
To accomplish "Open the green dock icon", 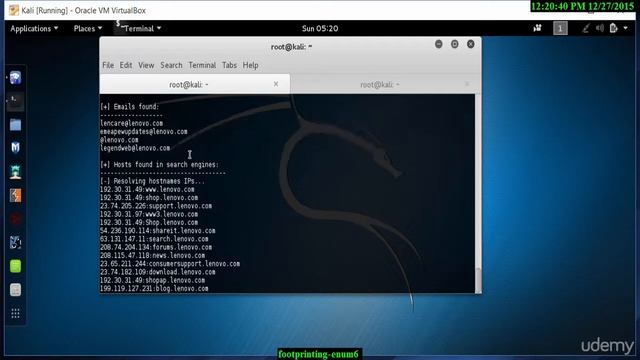I will pyautogui.click(x=16, y=266).
